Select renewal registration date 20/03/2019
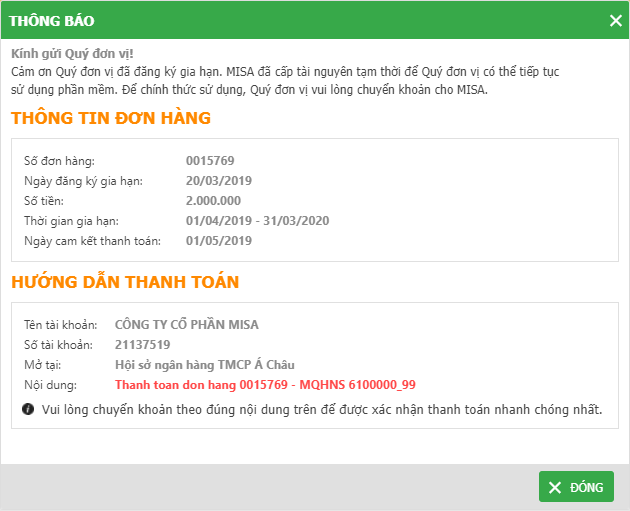The height and width of the screenshot is (511, 630). tap(219, 181)
